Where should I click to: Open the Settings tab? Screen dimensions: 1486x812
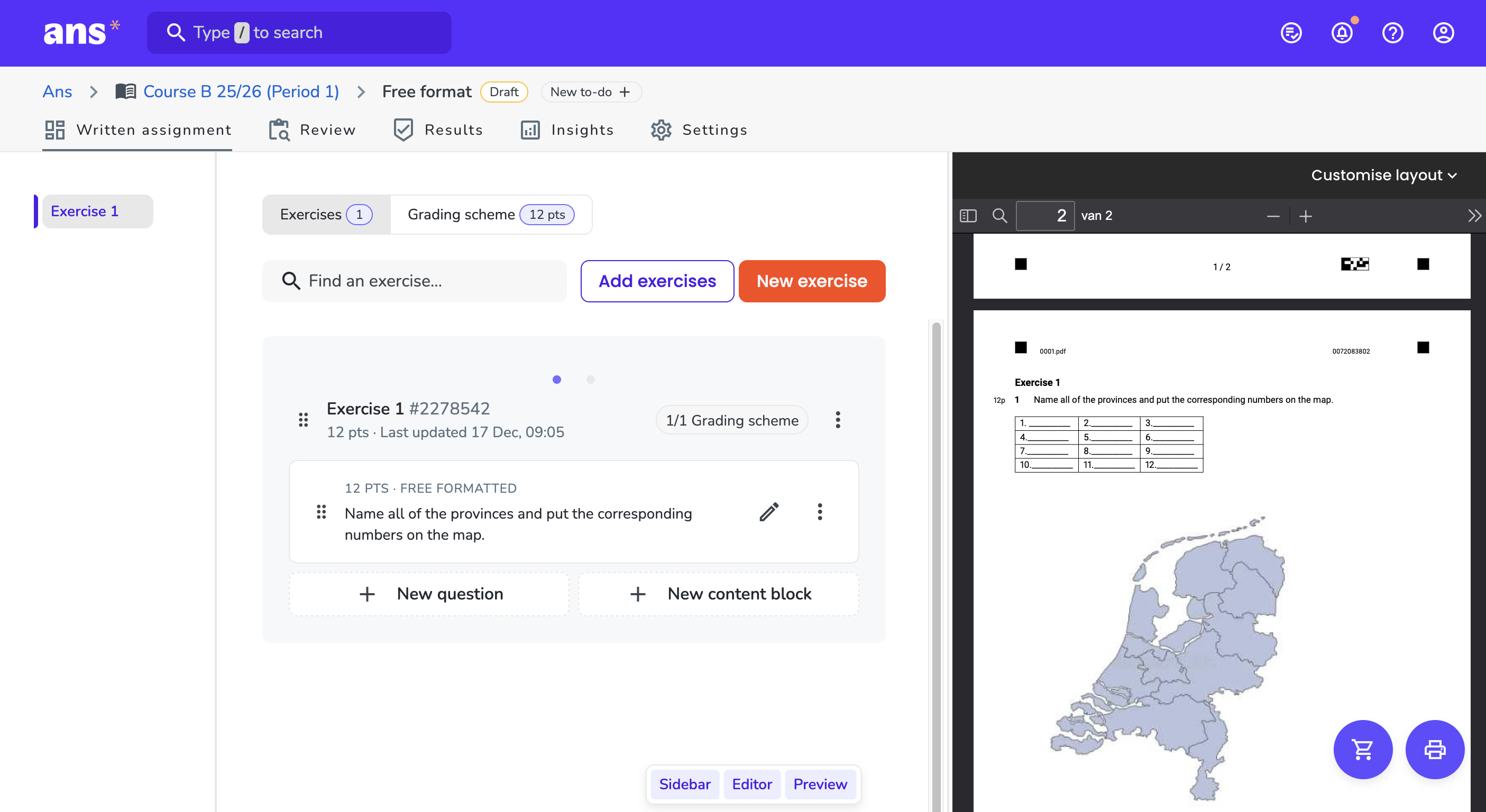699,130
